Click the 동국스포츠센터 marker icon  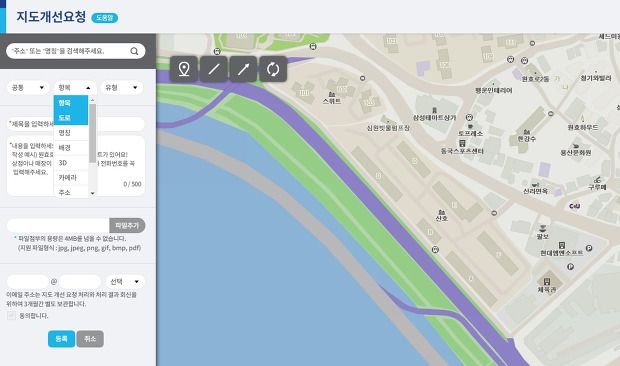[x=461, y=143]
